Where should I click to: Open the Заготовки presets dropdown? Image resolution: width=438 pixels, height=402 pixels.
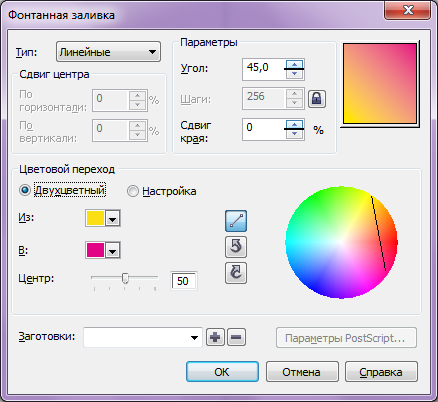tap(143, 337)
